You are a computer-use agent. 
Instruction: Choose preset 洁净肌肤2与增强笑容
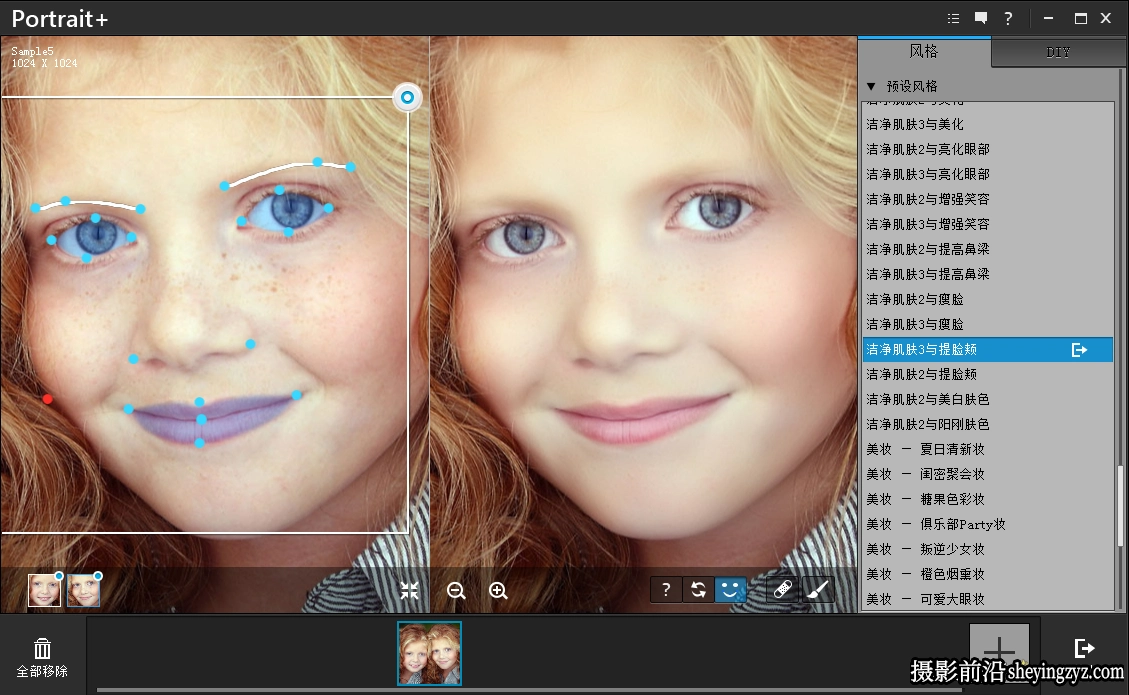point(988,199)
